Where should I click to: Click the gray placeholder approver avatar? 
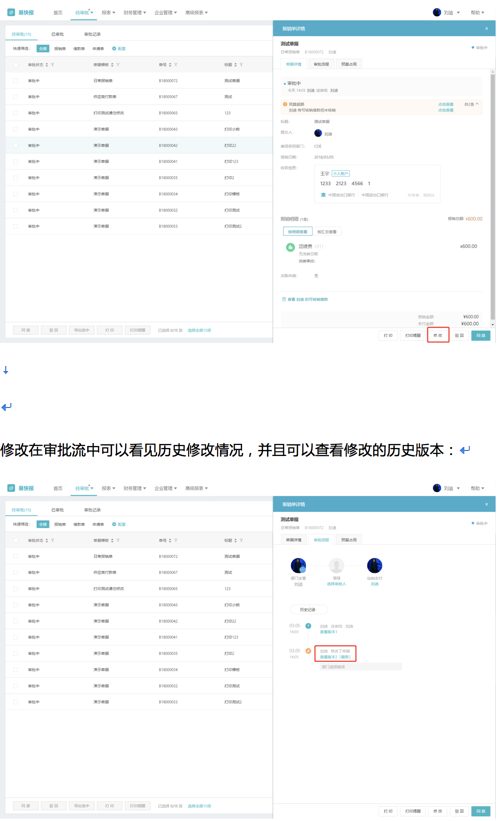pos(336,566)
